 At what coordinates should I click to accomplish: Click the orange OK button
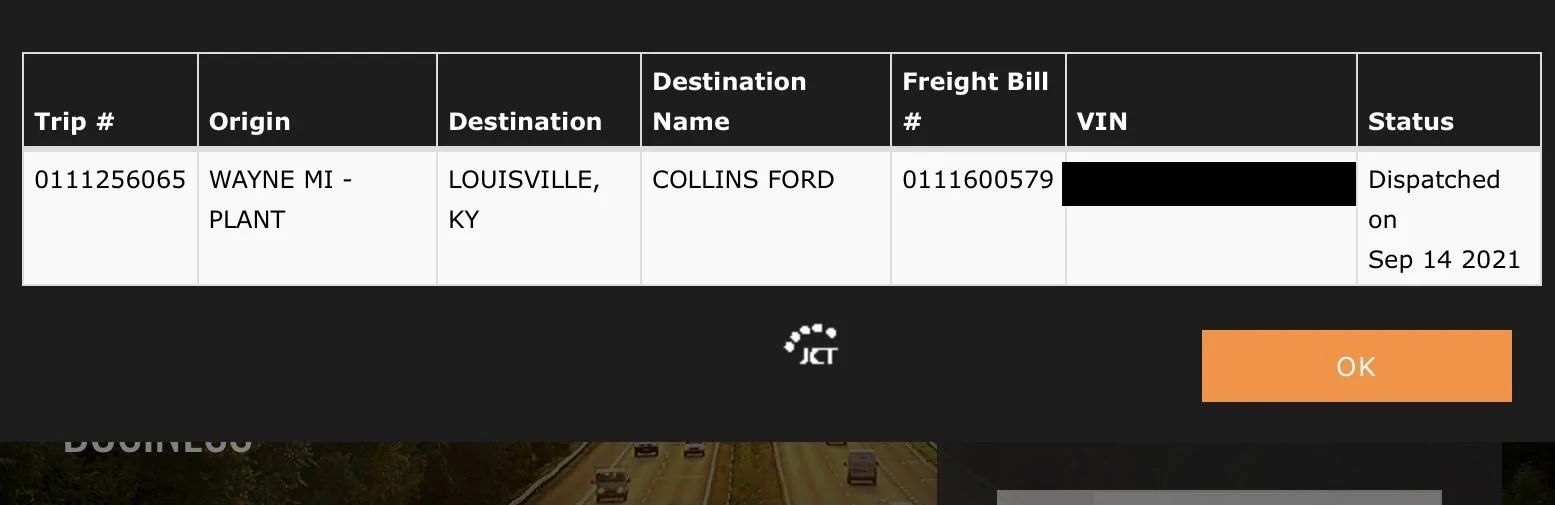(1356, 366)
